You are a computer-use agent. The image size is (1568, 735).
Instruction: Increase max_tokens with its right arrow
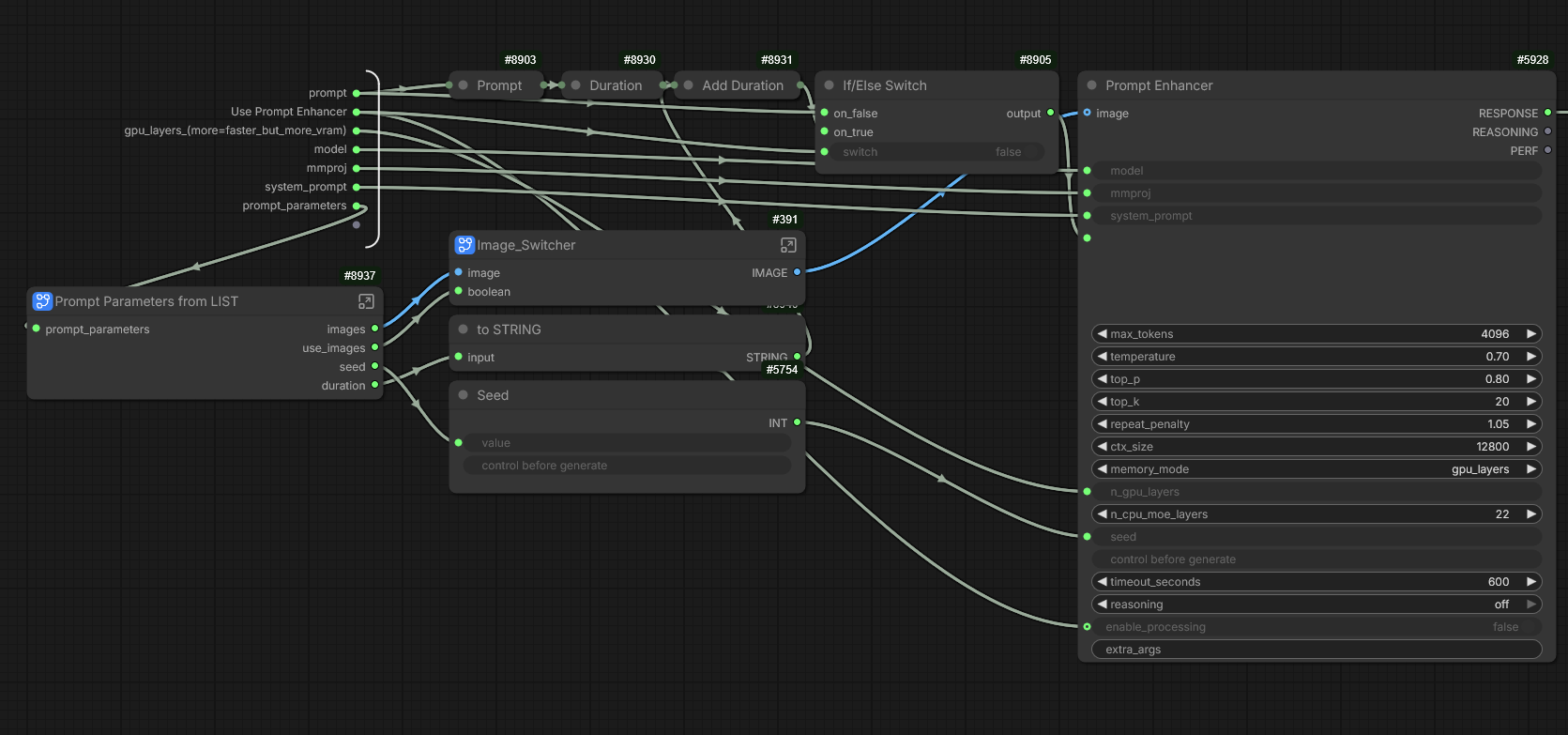1531,334
